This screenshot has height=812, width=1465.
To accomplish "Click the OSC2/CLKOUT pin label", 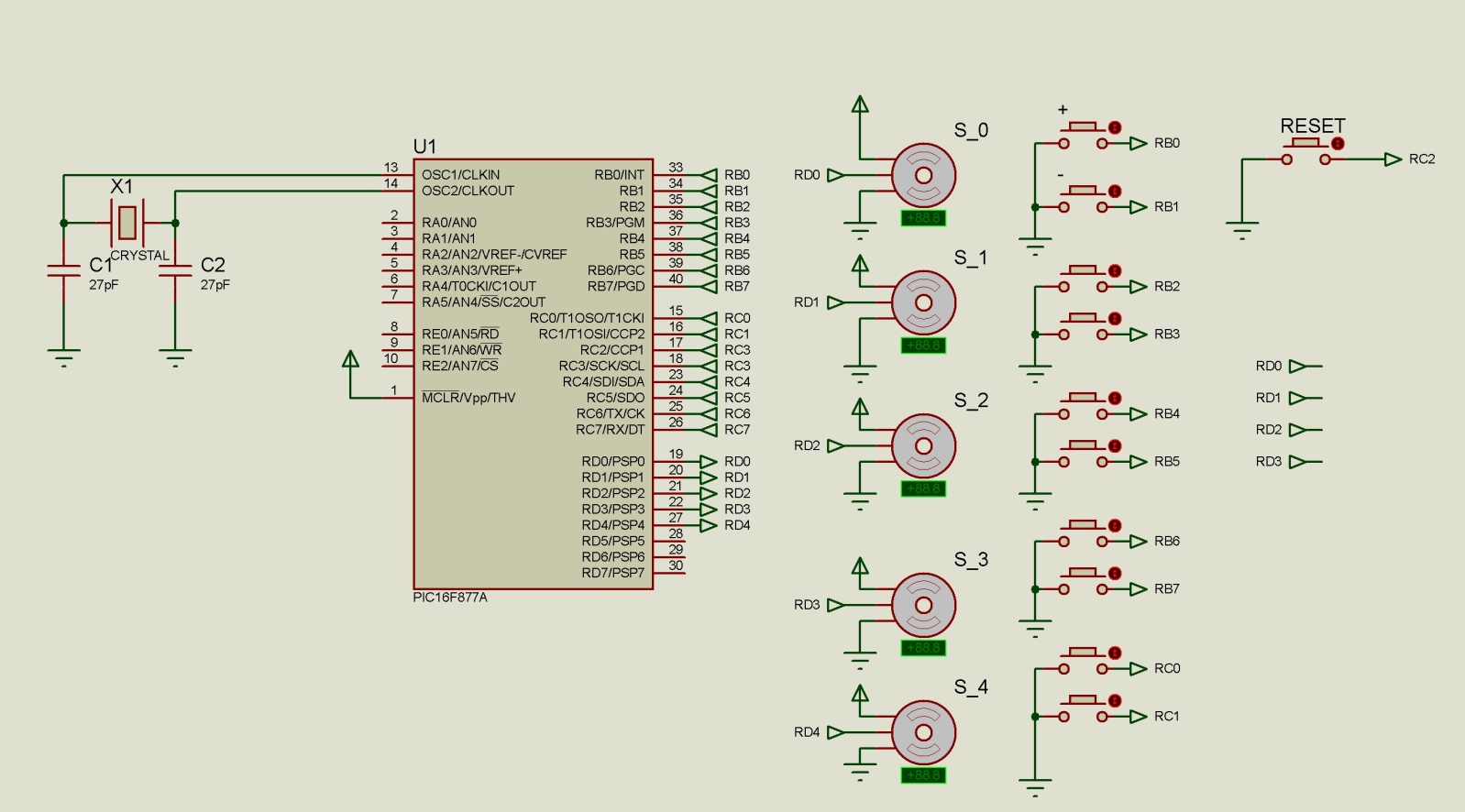I will pyautogui.click(x=468, y=191).
